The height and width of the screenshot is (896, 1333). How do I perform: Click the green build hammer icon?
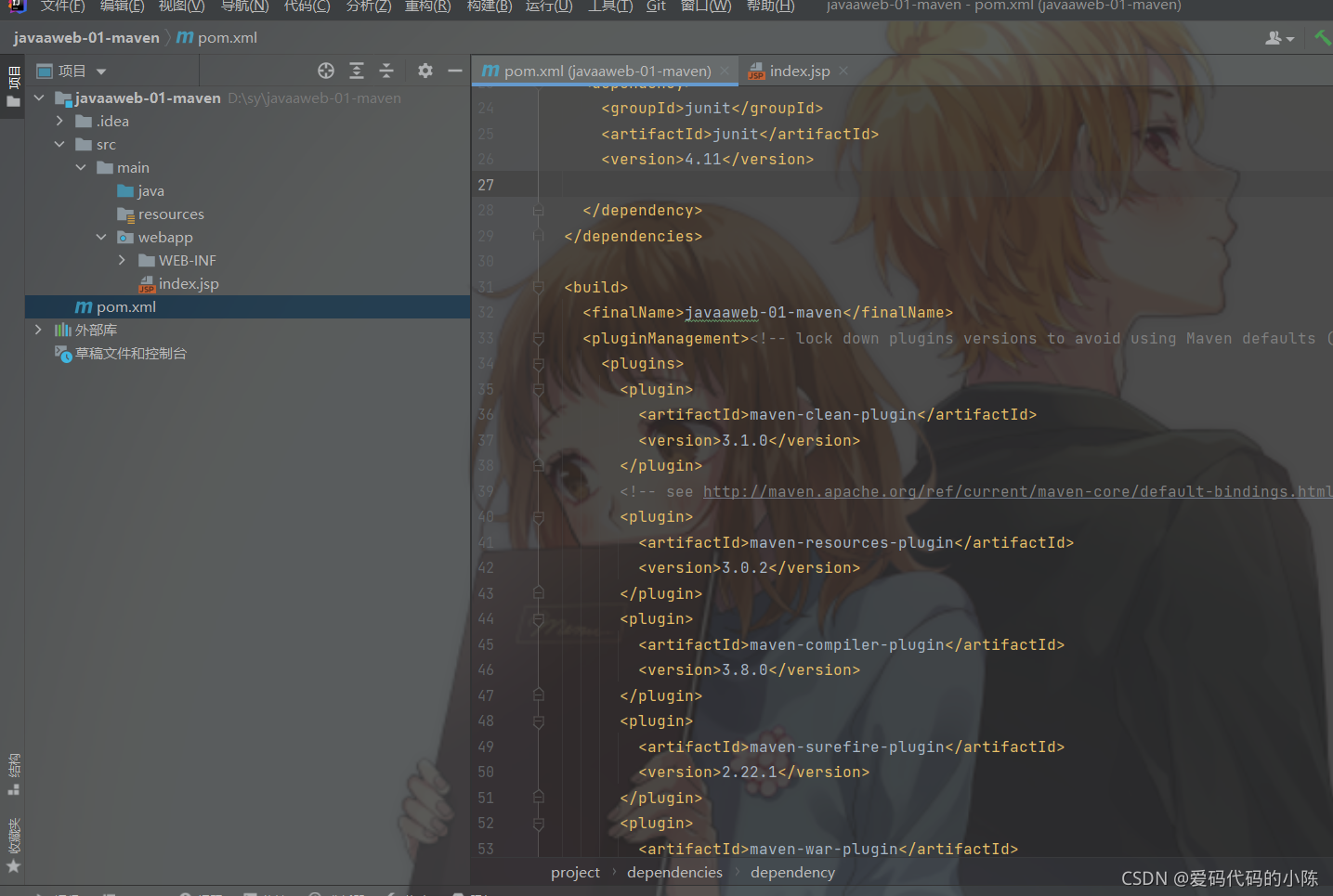[1323, 38]
